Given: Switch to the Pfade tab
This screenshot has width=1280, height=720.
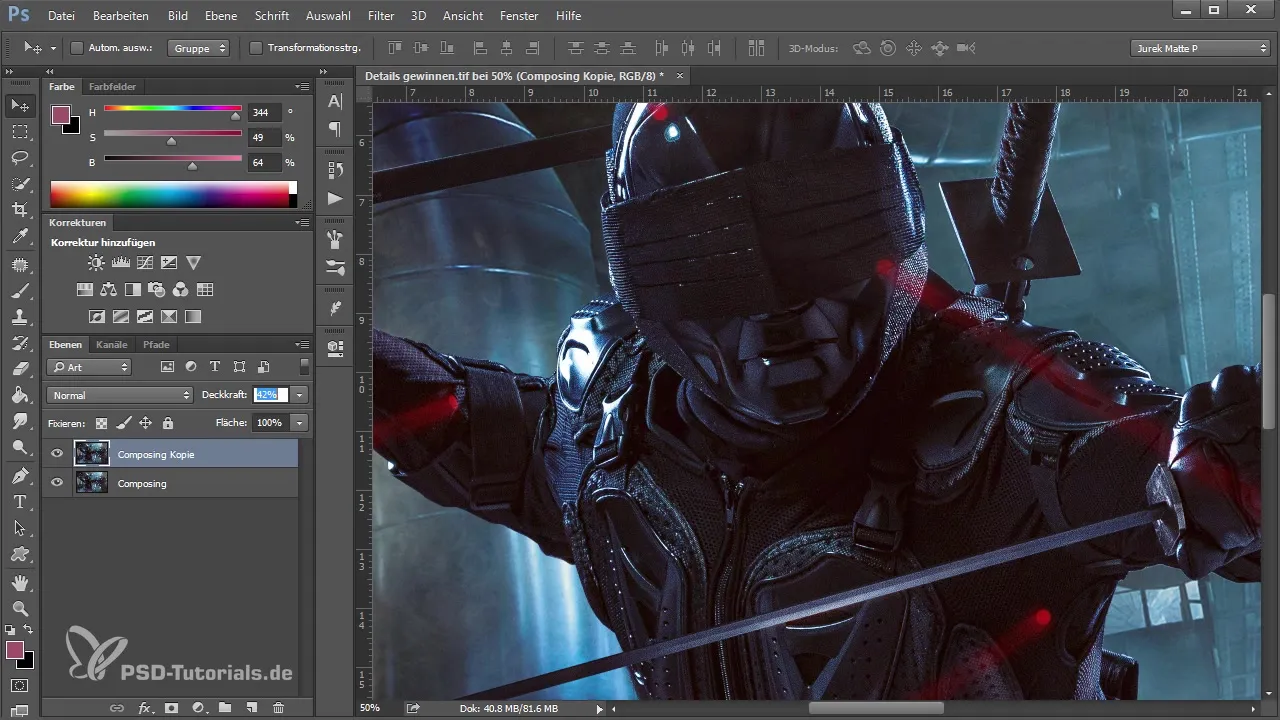Looking at the screenshot, I should click(x=156, y=345).
